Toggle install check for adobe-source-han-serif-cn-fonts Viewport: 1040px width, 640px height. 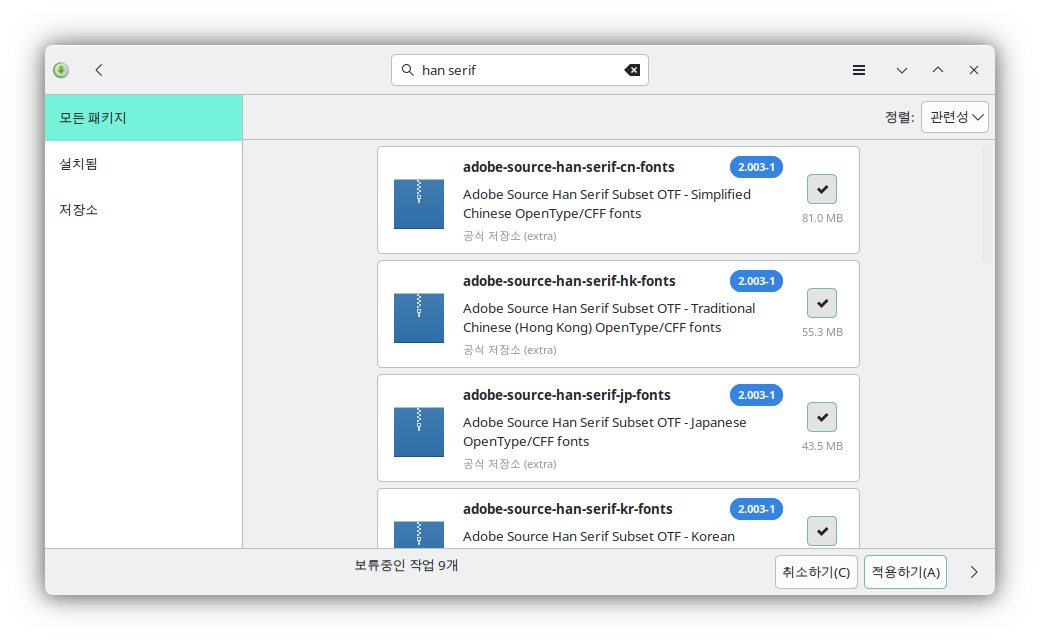click(822, 189)
